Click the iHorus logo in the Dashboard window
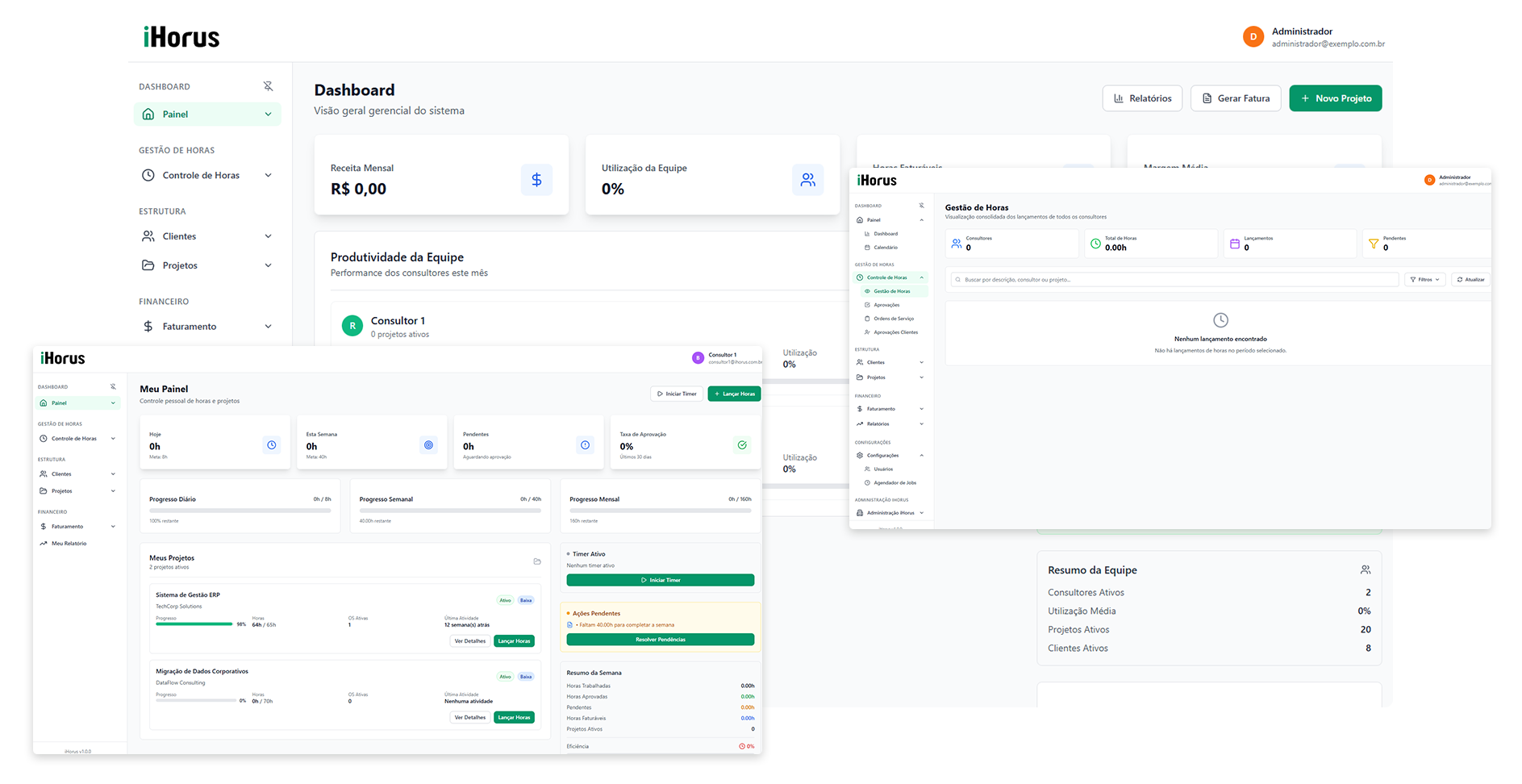This screenshot has height=784, width=1522. [181, 37]
